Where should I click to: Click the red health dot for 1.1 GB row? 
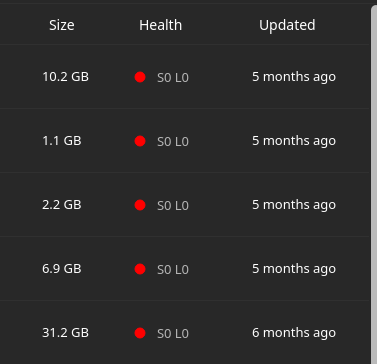(140, 141)
